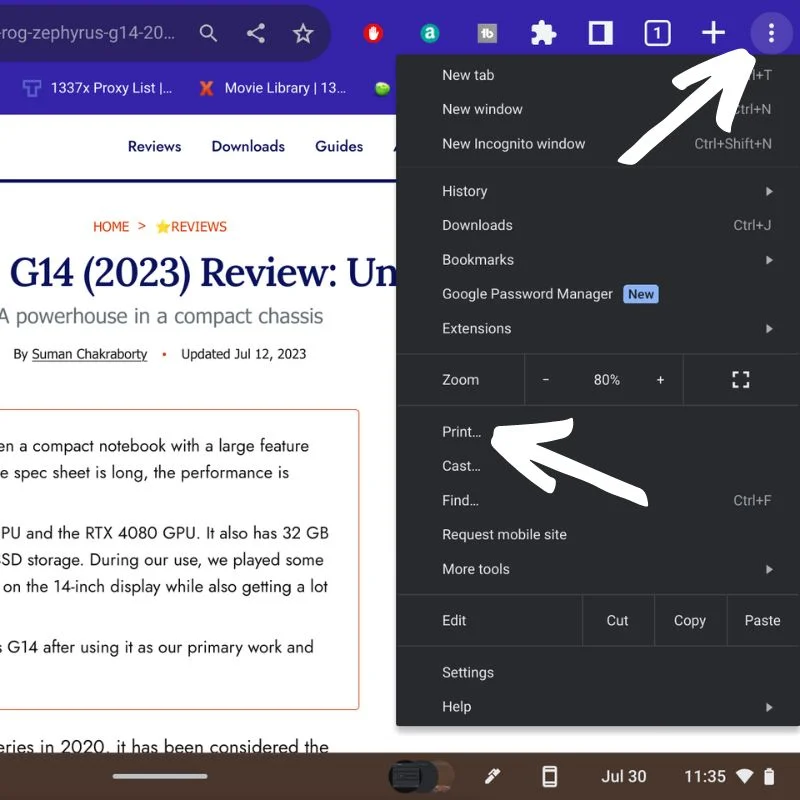Click the stylus pen icon in shelf
The width and height of the screenshot is (800, 800).
coord(492,776)
